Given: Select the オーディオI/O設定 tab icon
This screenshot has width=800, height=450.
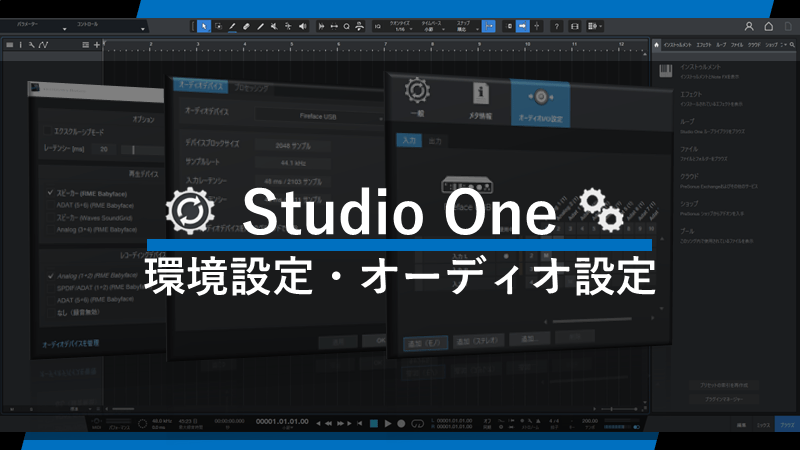Looking at the screenshot, I should 540,104.
